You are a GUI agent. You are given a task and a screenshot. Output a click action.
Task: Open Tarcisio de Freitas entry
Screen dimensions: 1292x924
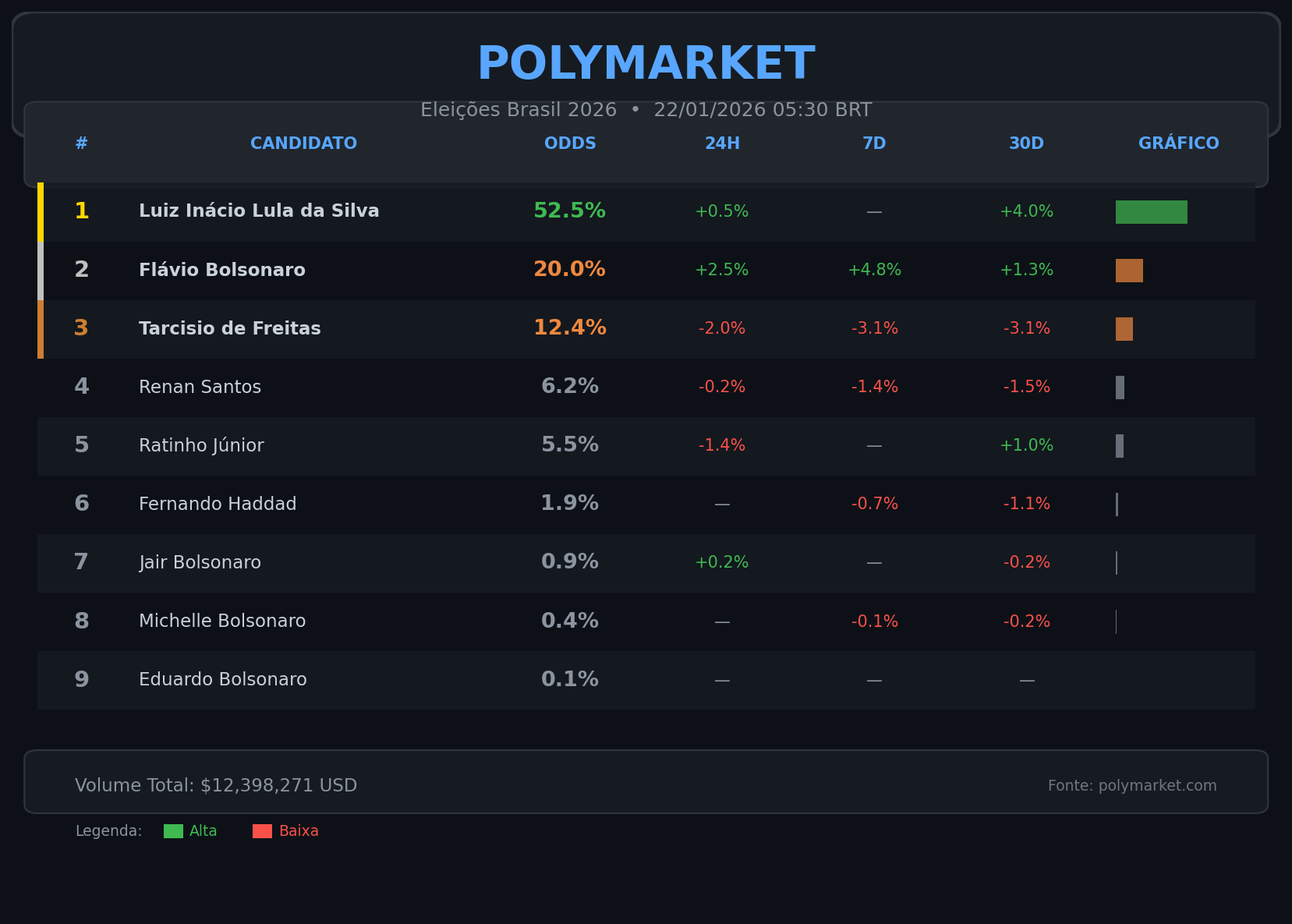tap(230, 329)
